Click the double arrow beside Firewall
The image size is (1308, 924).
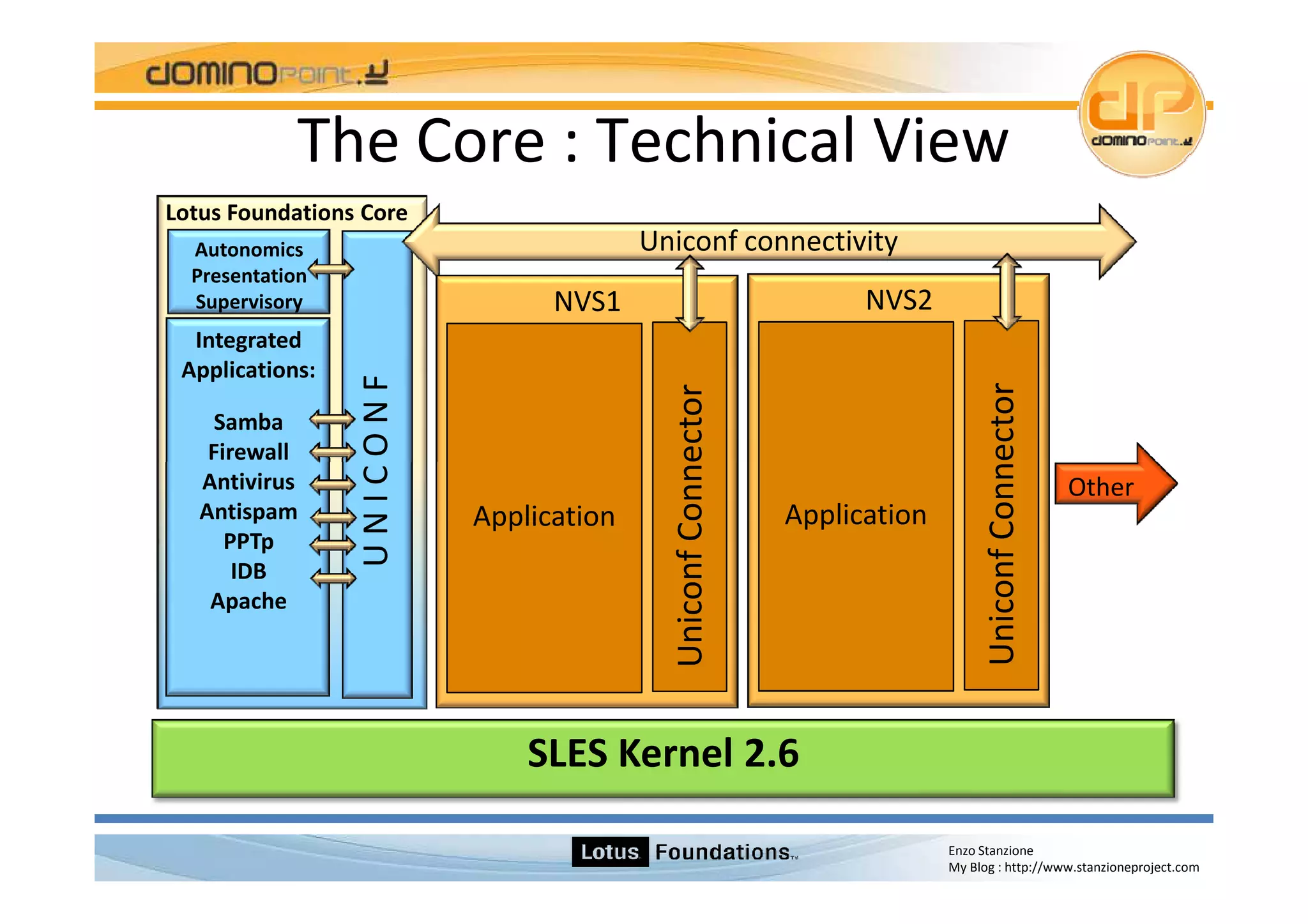click(331, 452)
